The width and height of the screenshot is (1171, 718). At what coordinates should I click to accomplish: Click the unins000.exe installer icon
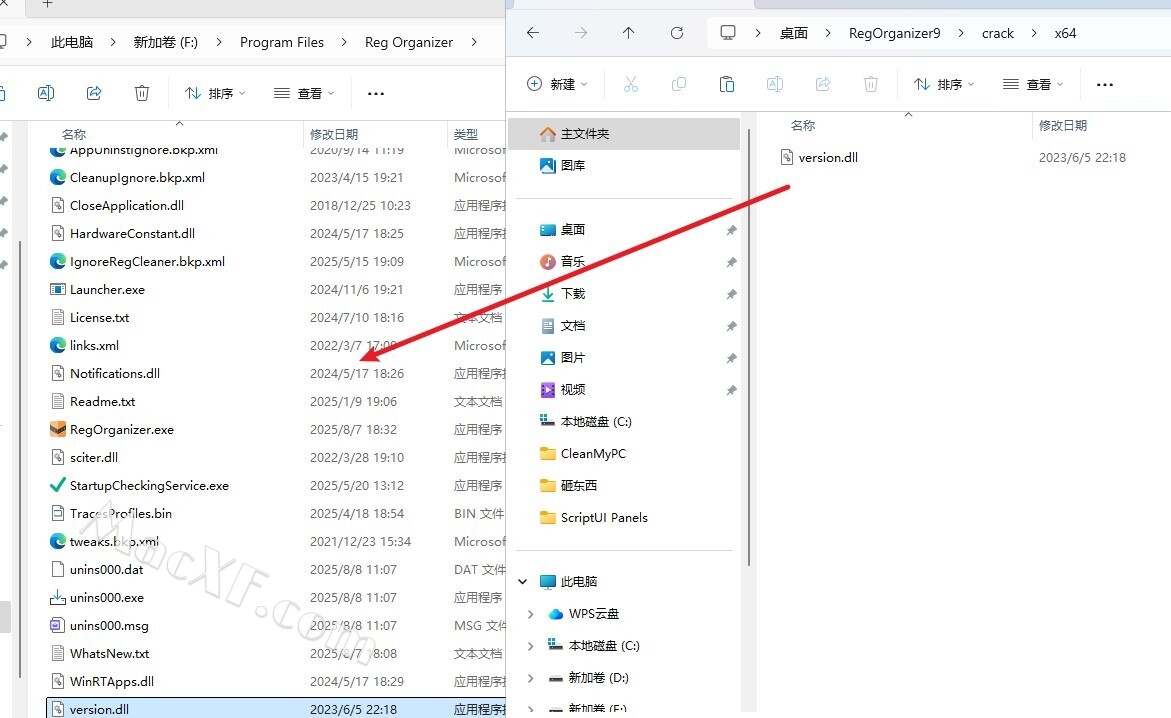tap(58, 597)
